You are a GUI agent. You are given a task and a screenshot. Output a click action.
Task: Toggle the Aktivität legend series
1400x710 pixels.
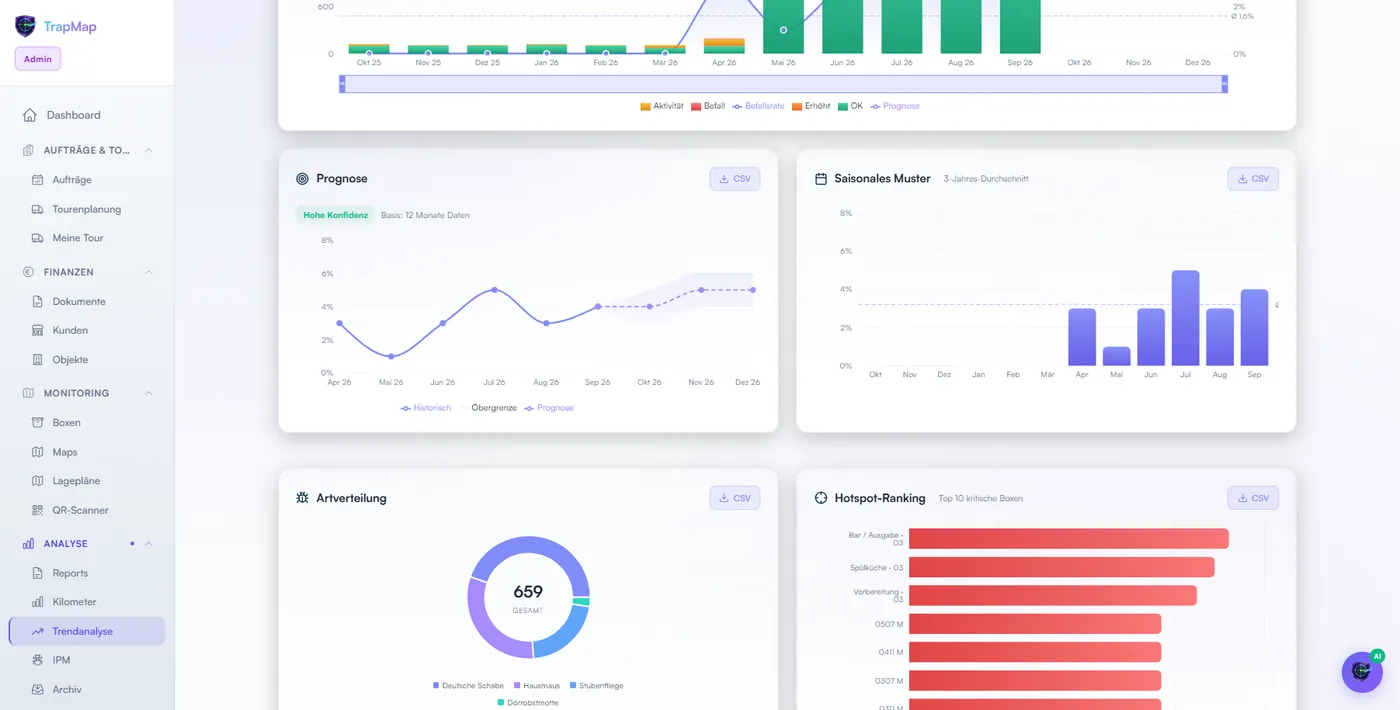661,106
